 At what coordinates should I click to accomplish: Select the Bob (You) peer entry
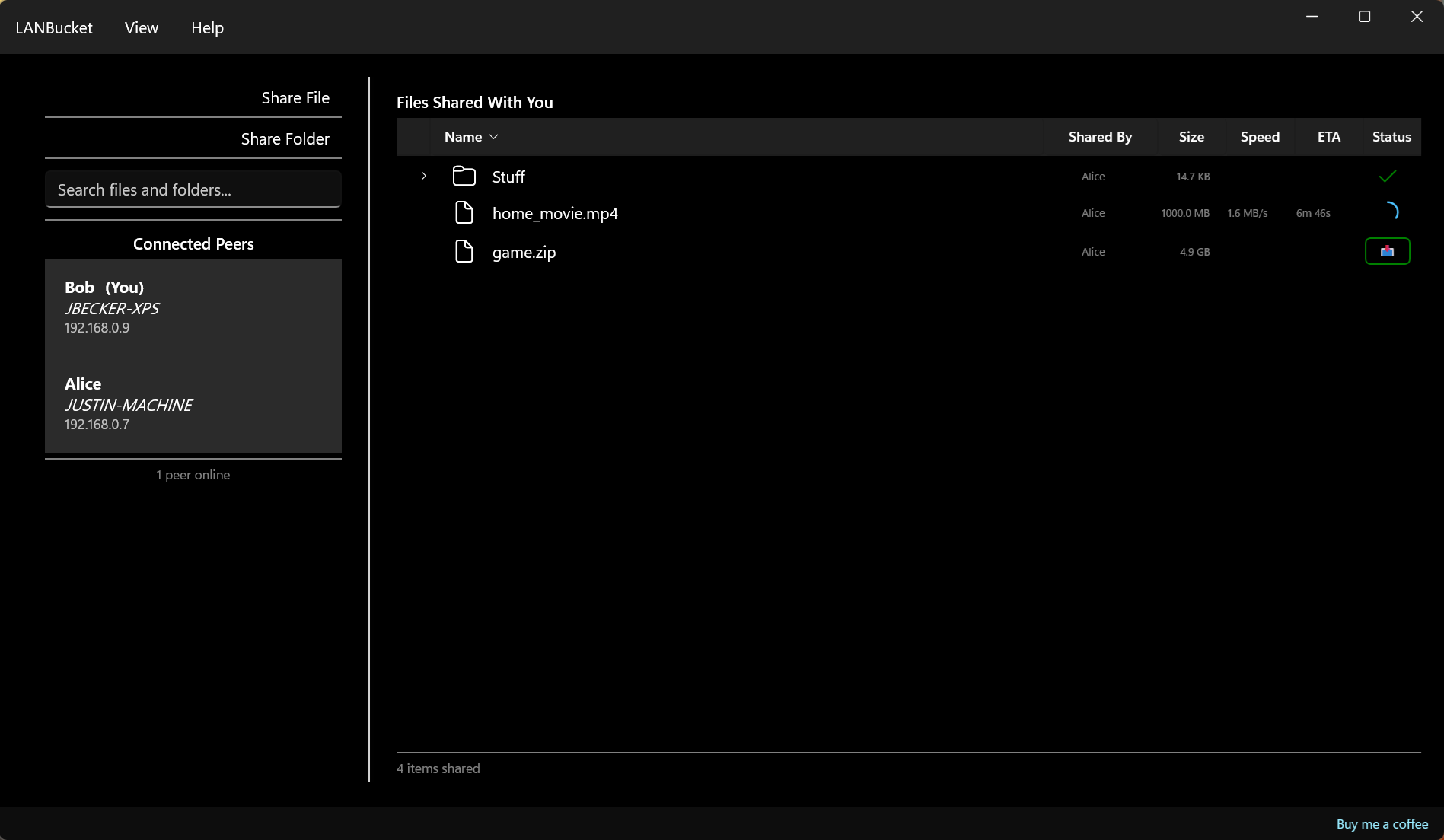tap(193, 307)
